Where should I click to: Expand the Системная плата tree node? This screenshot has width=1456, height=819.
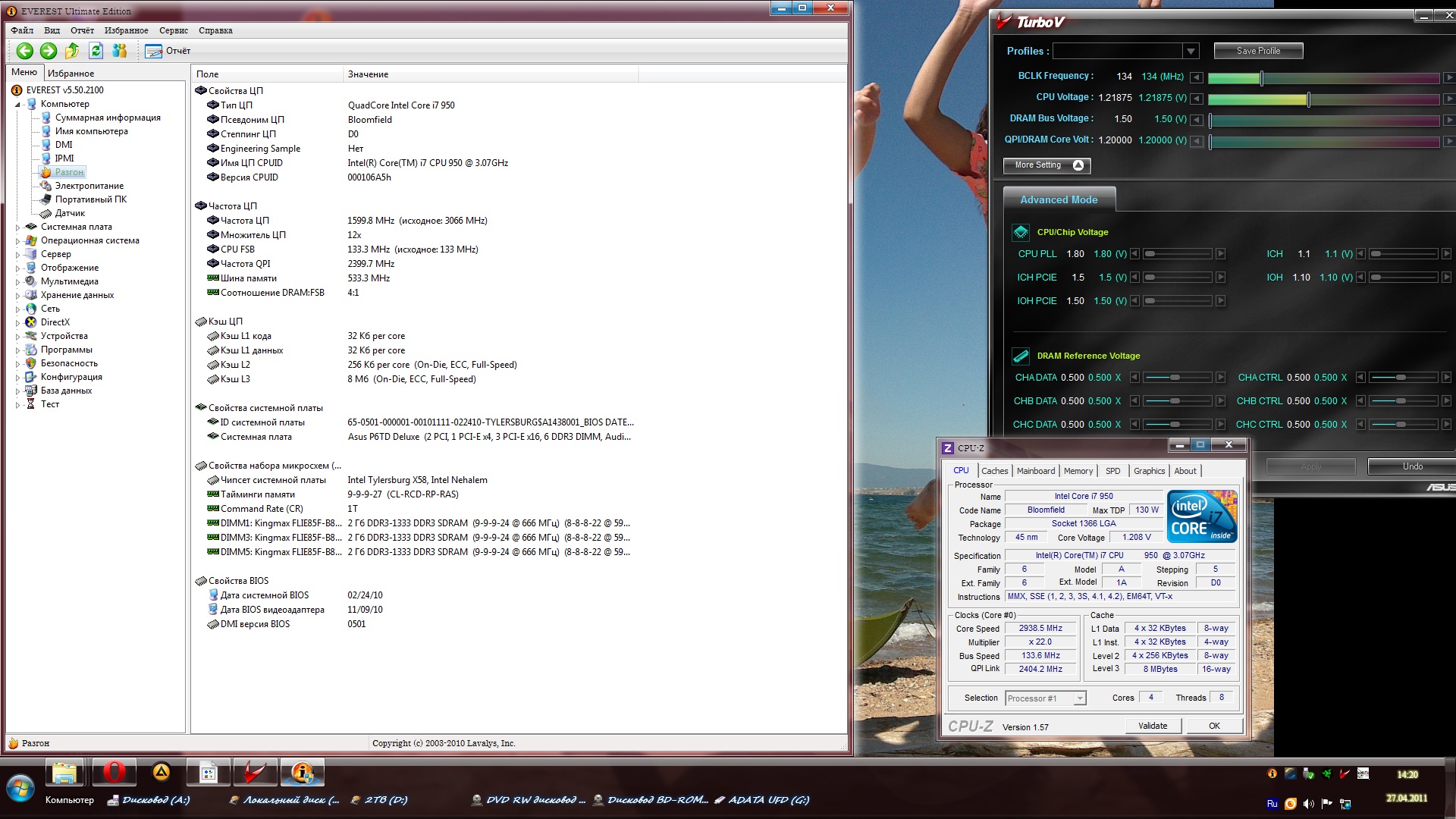click(17, 227)
